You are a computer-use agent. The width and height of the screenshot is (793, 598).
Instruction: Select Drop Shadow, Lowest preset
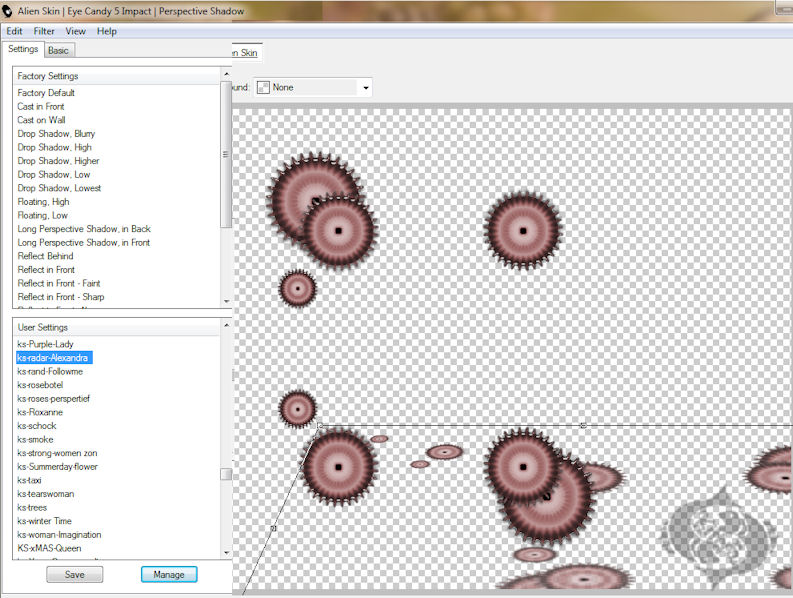click(x=59, y=189)
